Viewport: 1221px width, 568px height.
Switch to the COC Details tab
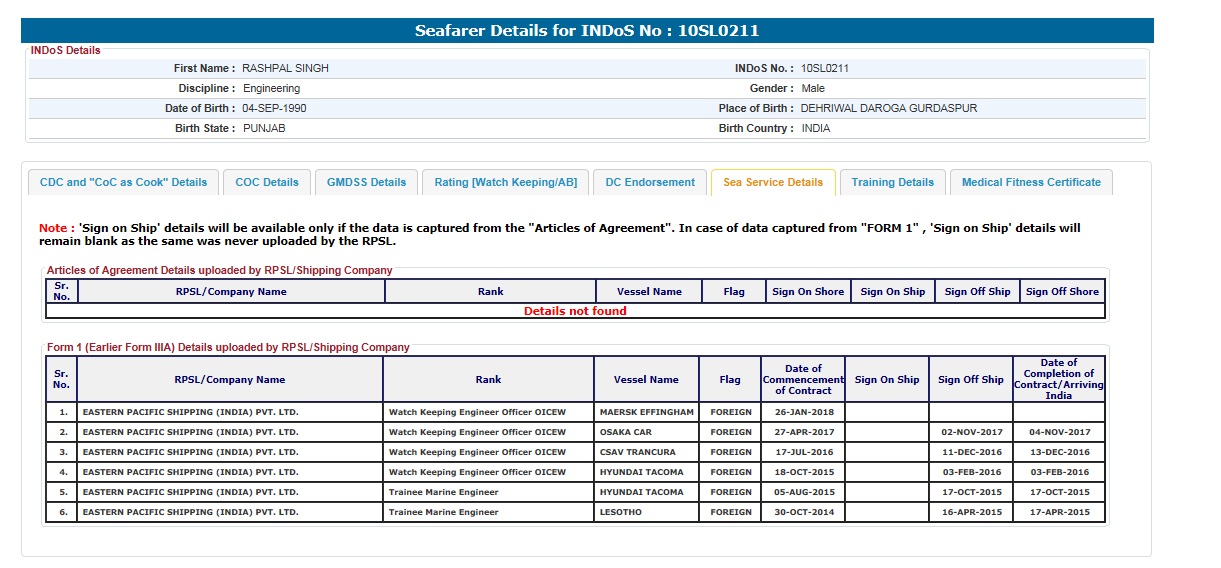267,182
